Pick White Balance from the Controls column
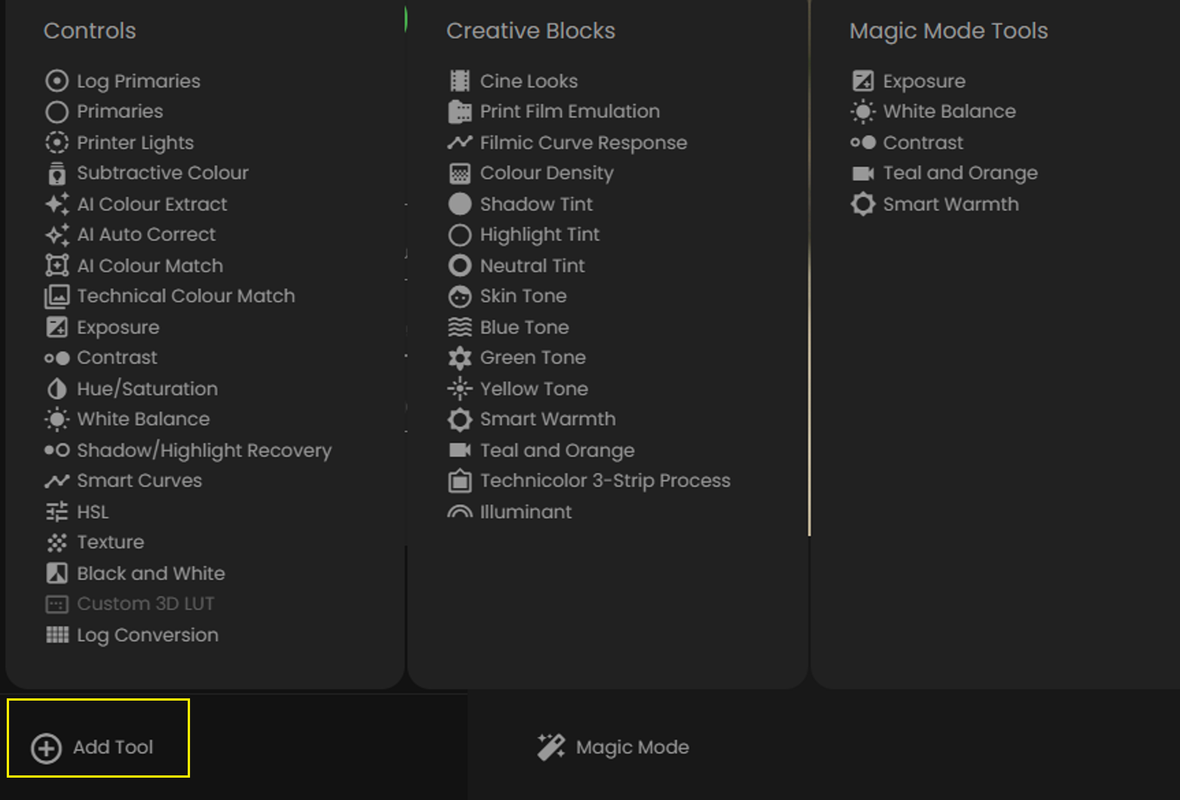Screen dimensions: 1180x800 (127, 419)
